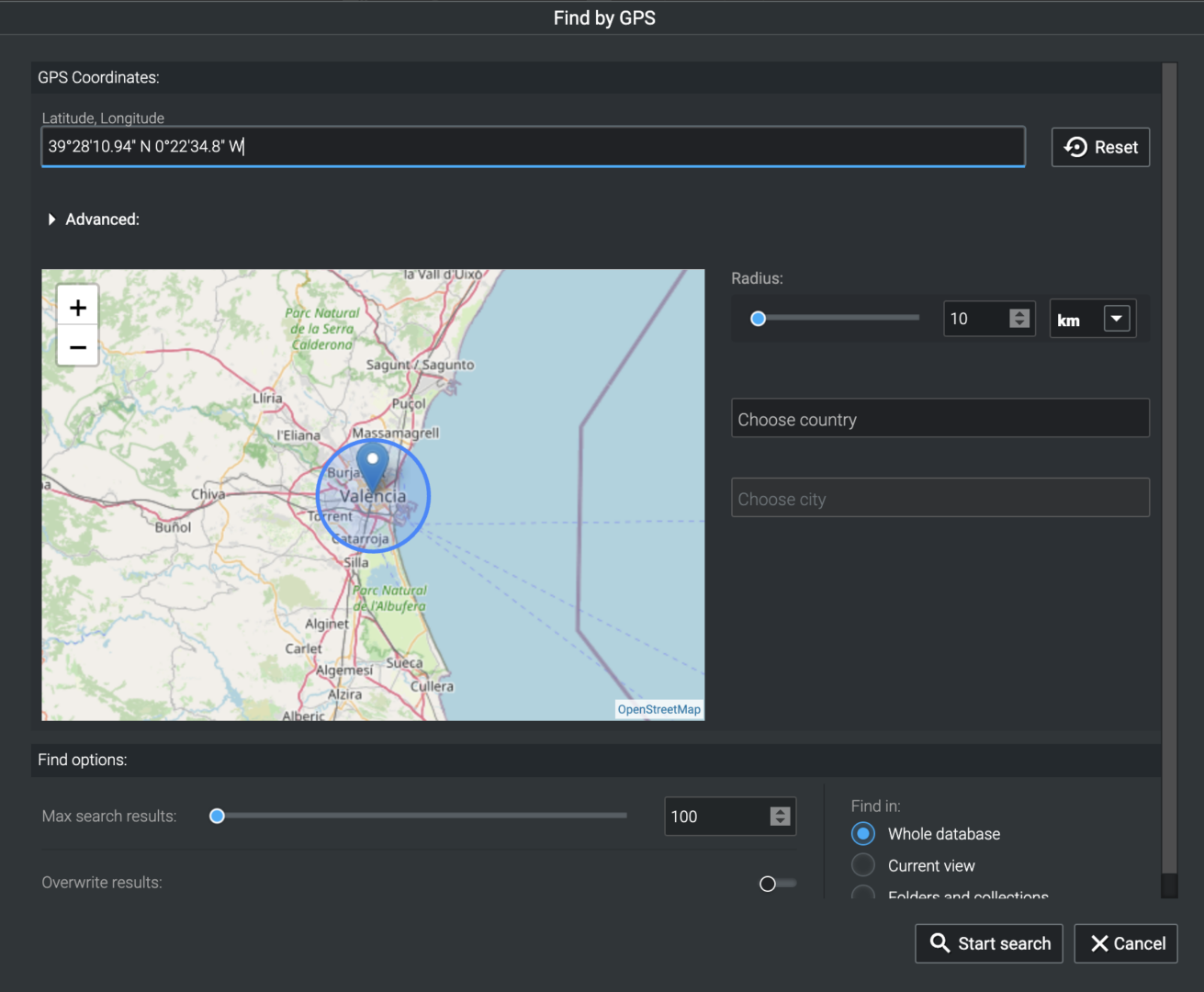Image resolution: width=1204 pixels, height=992 pixels.
Task: Choose the Folders and collections option
Action: (862, 894)
